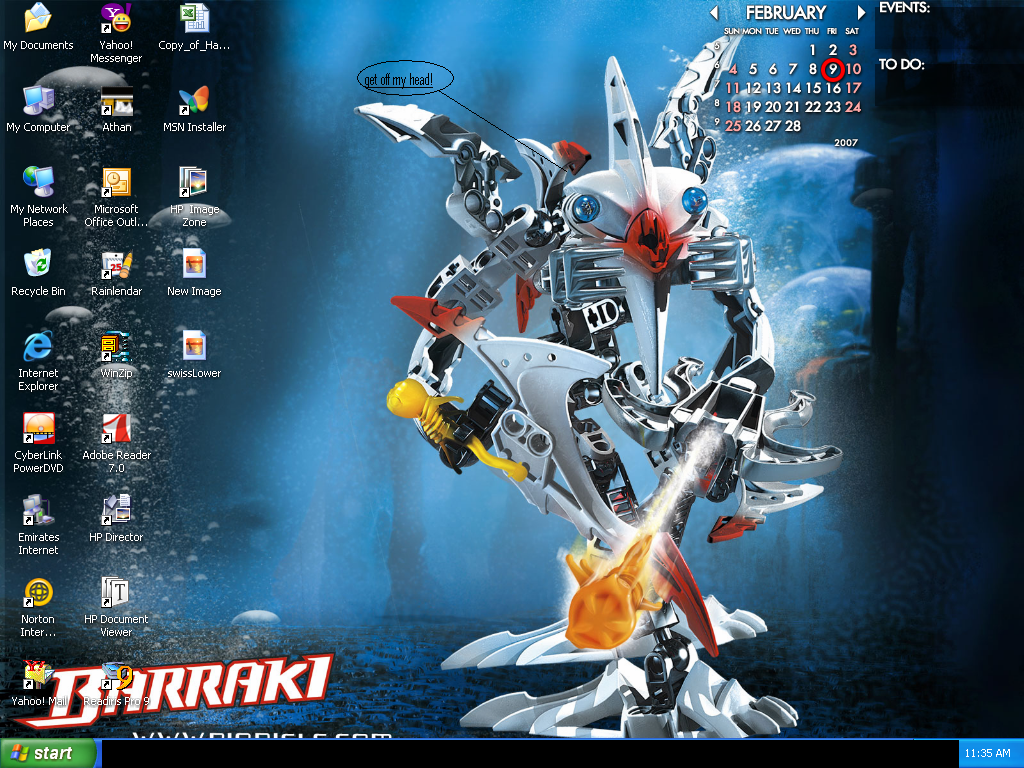Click the 2007 year label in calendar
This screenshot has height=768, width=1024.
[846, 142]
